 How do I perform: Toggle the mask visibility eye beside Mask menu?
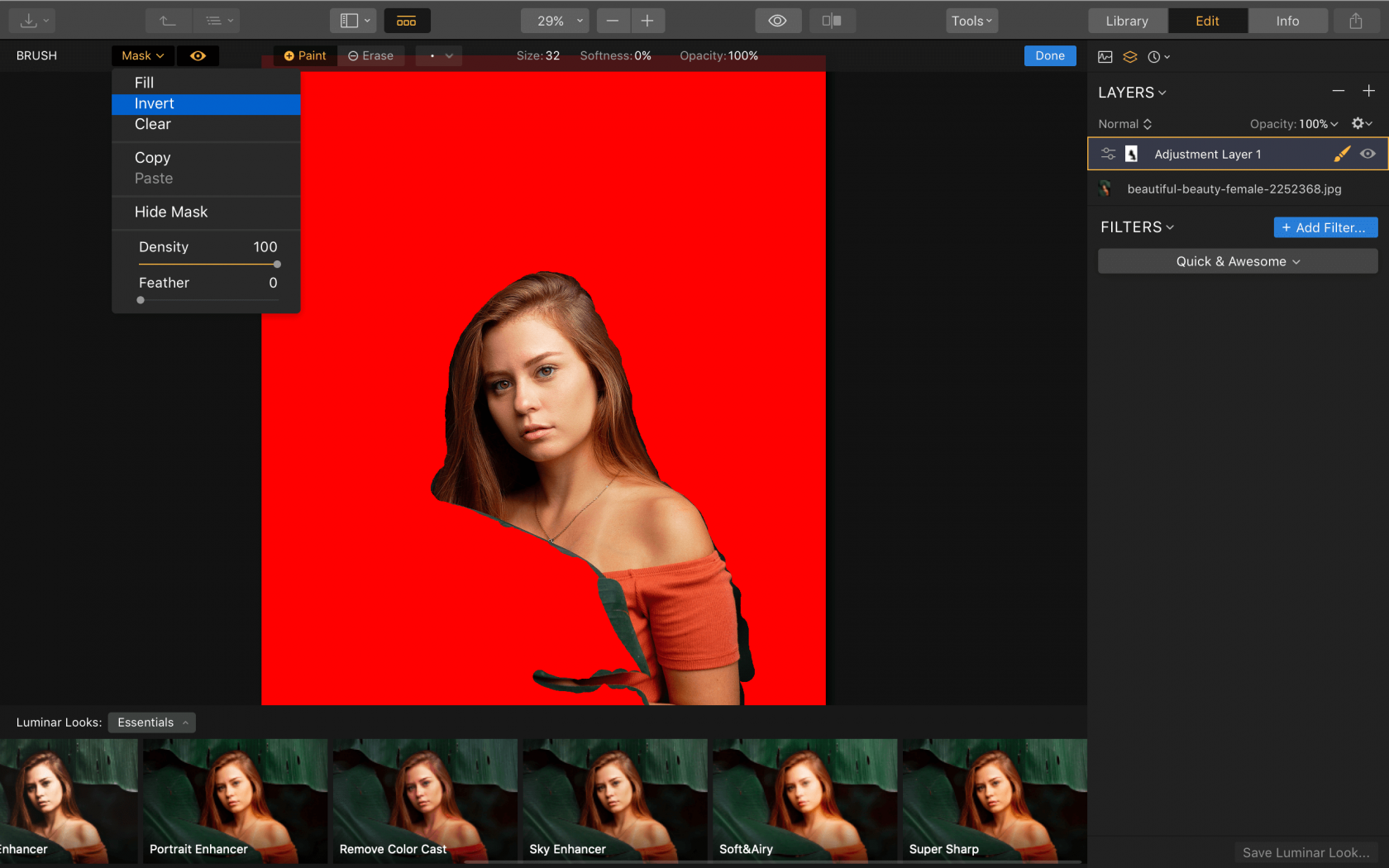point(198,55)
